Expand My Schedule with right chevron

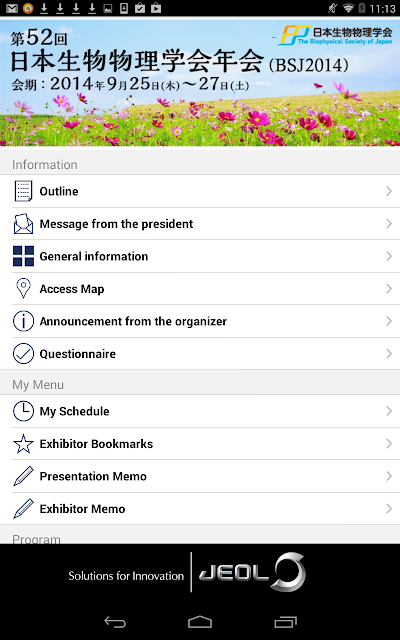[389, 411]
